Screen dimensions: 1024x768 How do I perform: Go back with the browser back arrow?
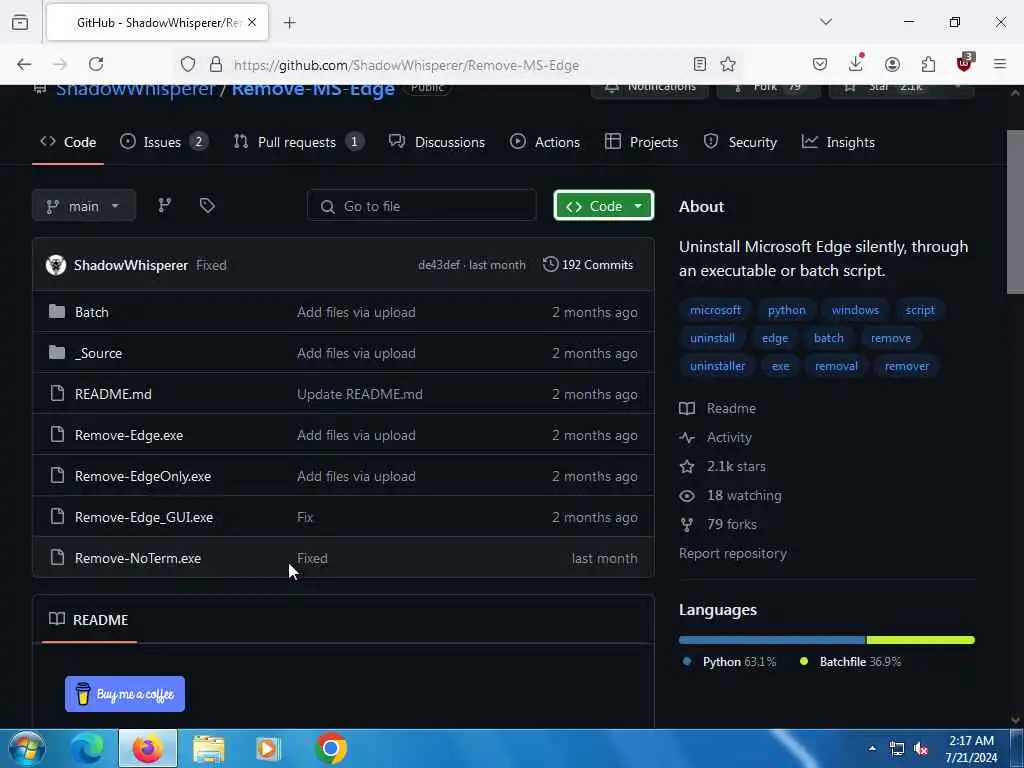click(24, 64)
